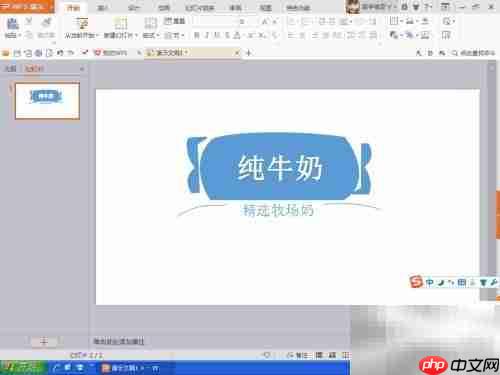Image resolution: width=500 pixels, height=375 pixels.
Task: Expand the 节 section dropdown
Action: click(x=174, y=35)
